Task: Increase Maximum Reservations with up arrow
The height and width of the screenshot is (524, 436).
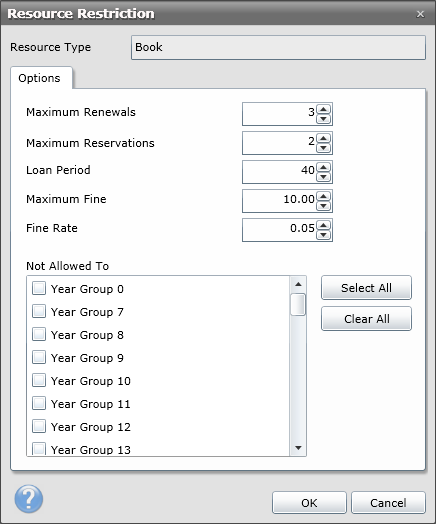Action: click(x=323, y=138)
